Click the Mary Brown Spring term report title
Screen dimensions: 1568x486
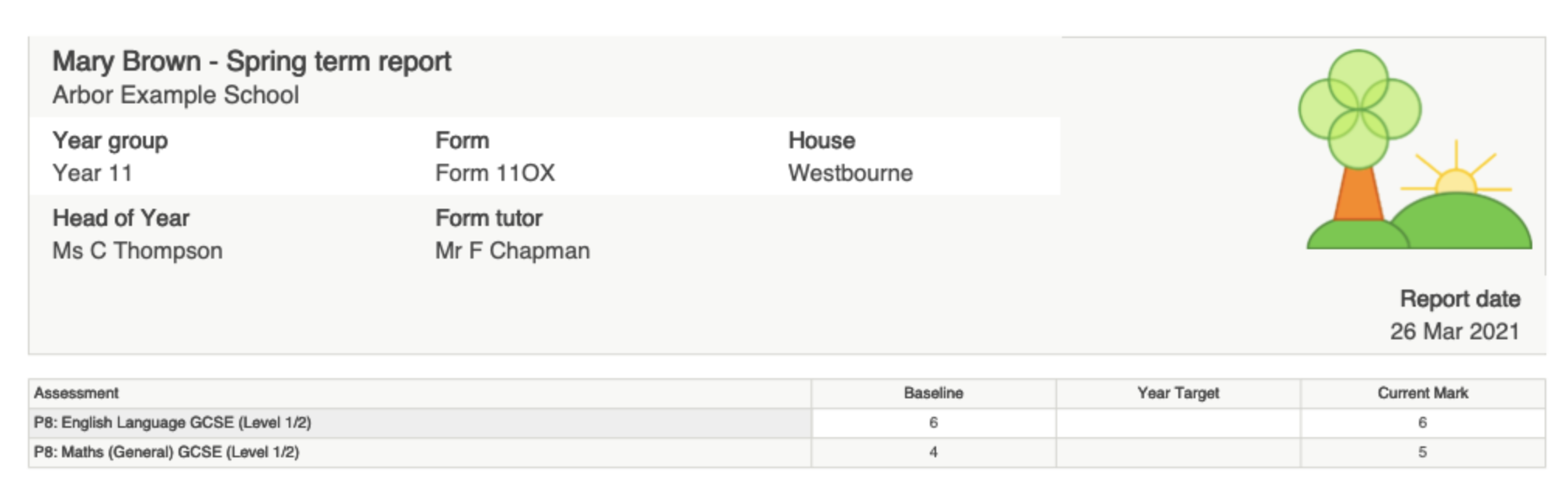tap(252, 61)
